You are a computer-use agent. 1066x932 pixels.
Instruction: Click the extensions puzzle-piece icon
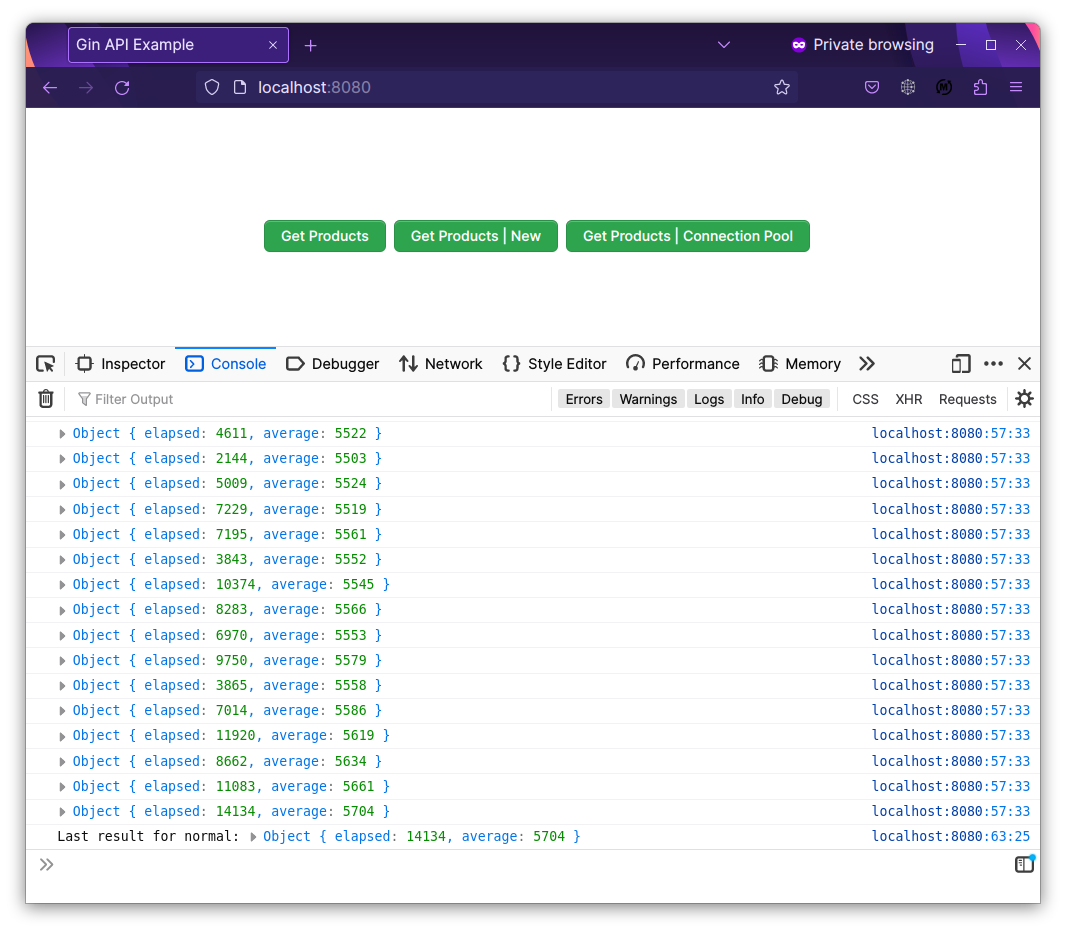click(980, 87)
